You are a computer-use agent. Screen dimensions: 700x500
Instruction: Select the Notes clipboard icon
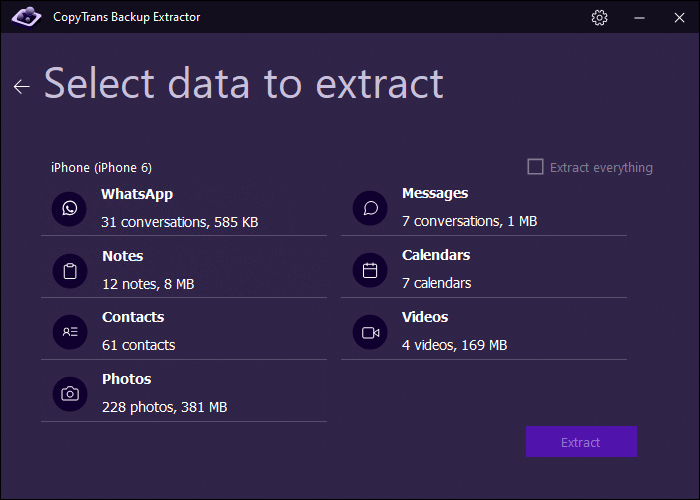70,271
